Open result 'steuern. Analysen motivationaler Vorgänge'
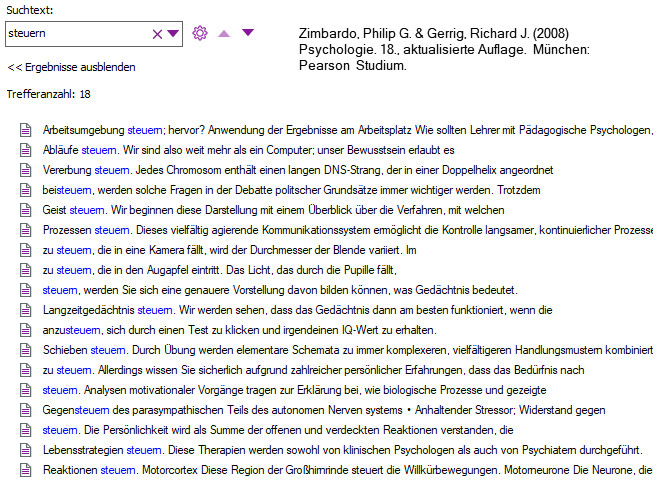Screen dimensions: 668x482 click(294, 390)
